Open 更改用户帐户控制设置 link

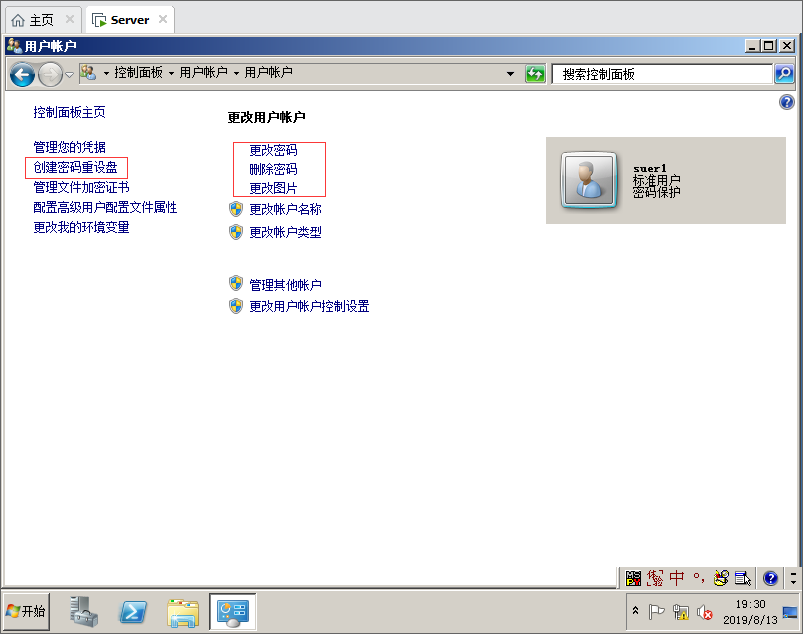(309, 306)
